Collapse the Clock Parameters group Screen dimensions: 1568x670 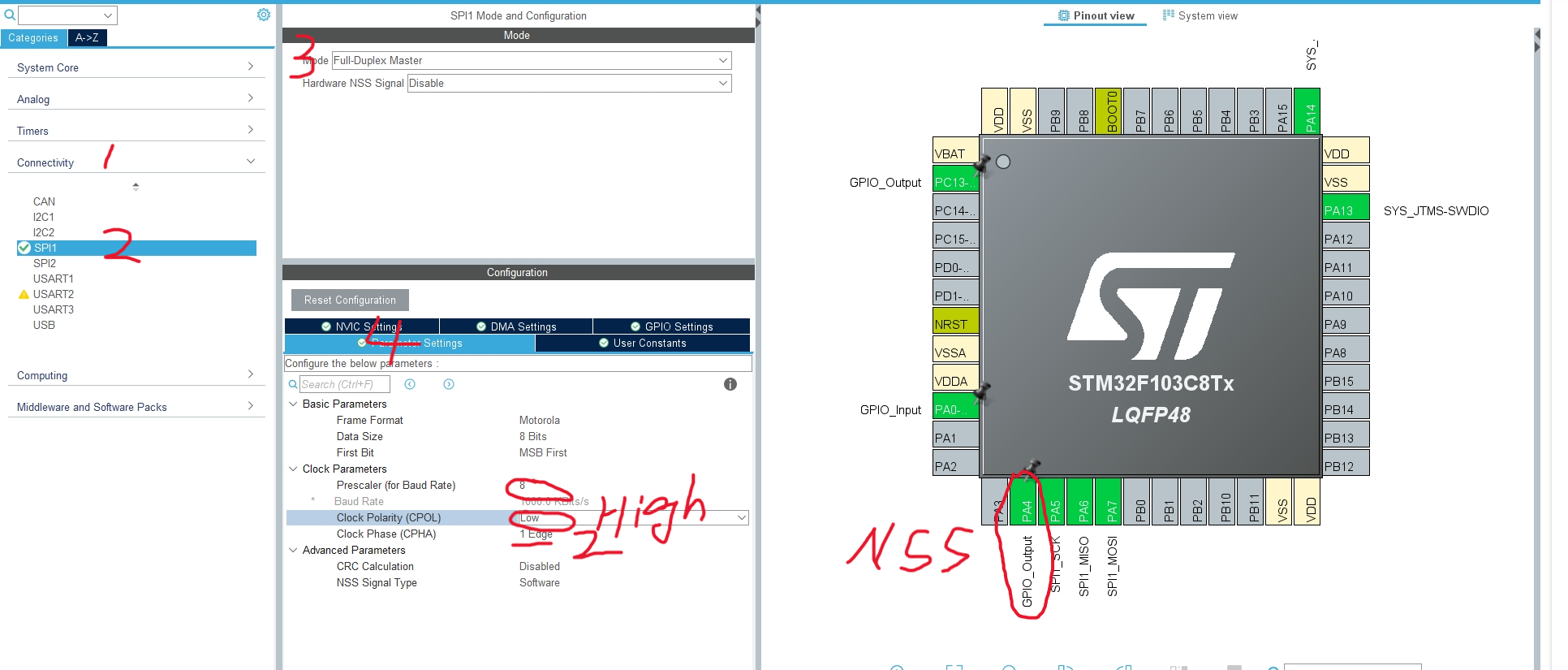293,469
